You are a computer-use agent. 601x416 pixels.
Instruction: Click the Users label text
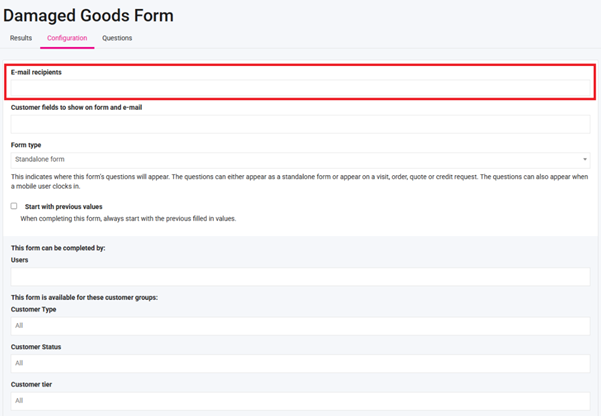click(x=20, y=260)
